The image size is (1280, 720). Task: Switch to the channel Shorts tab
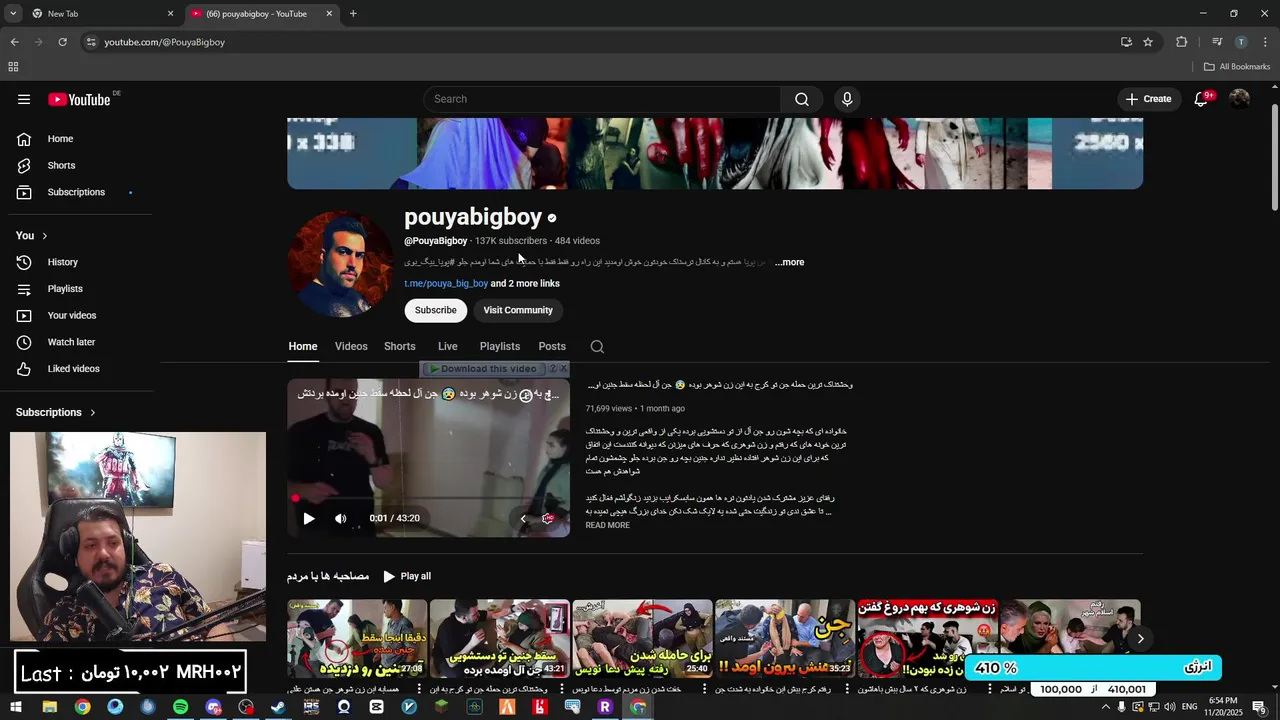(x=400, y=346)
